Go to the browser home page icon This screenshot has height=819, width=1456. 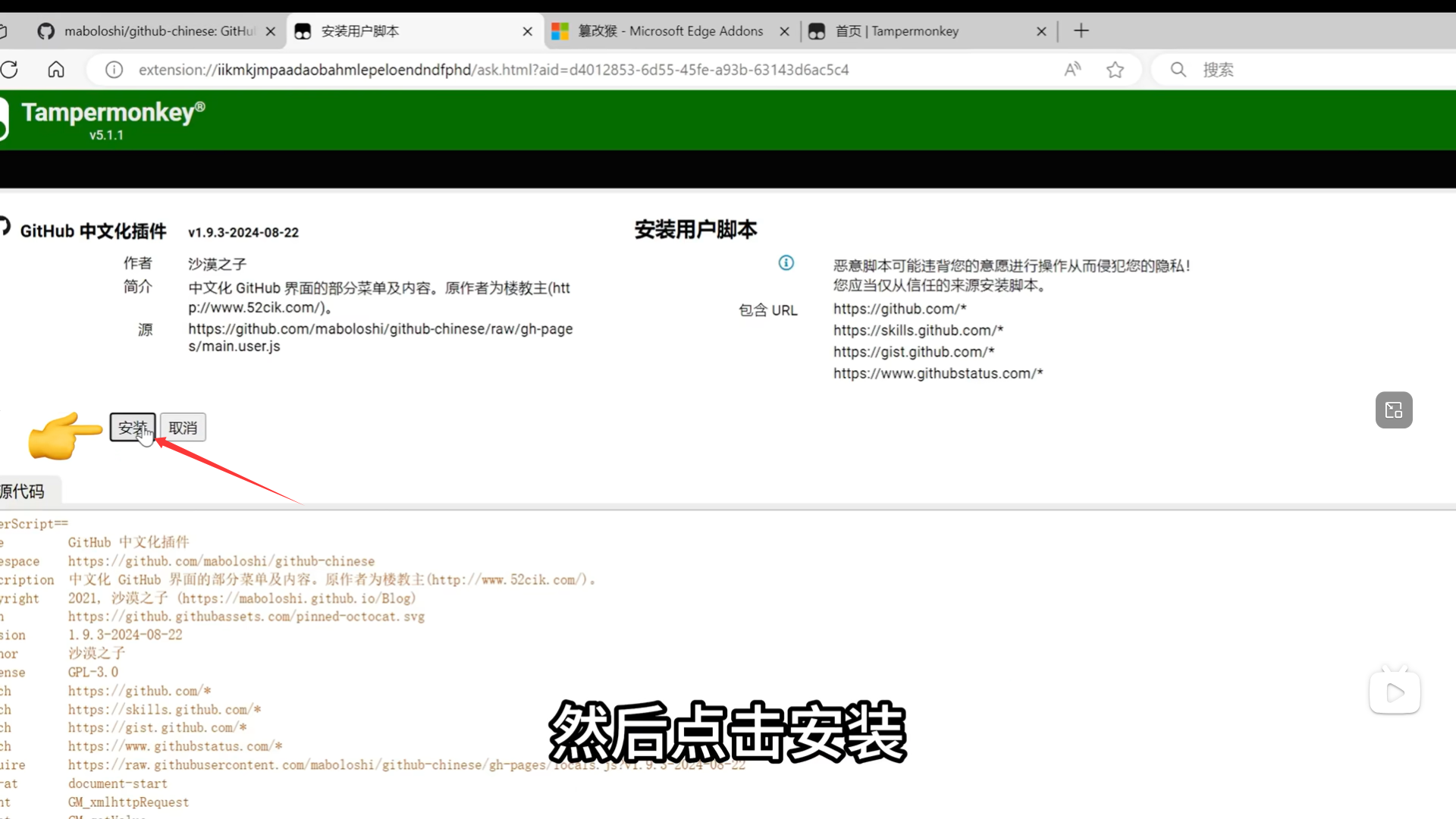(56, 70)
